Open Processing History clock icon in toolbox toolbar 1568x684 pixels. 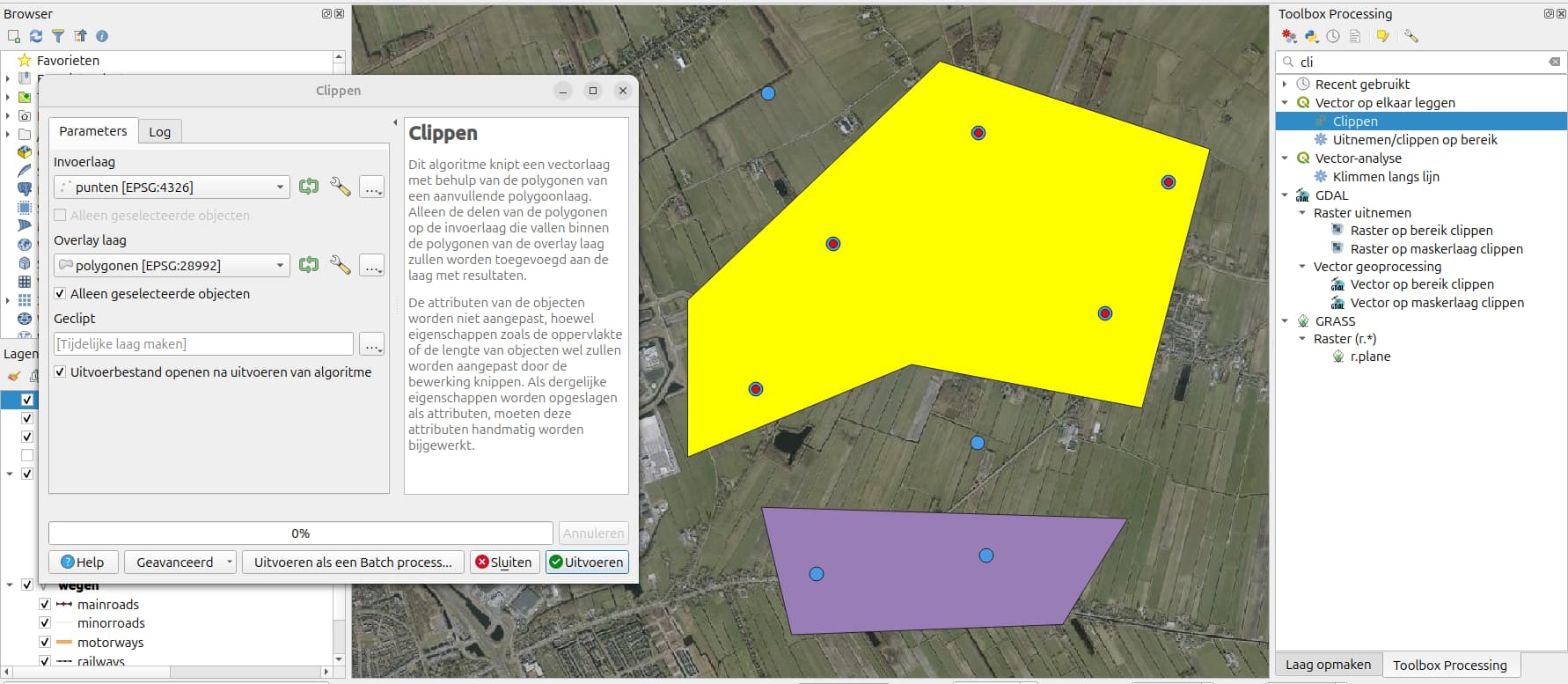(1333, 36)
